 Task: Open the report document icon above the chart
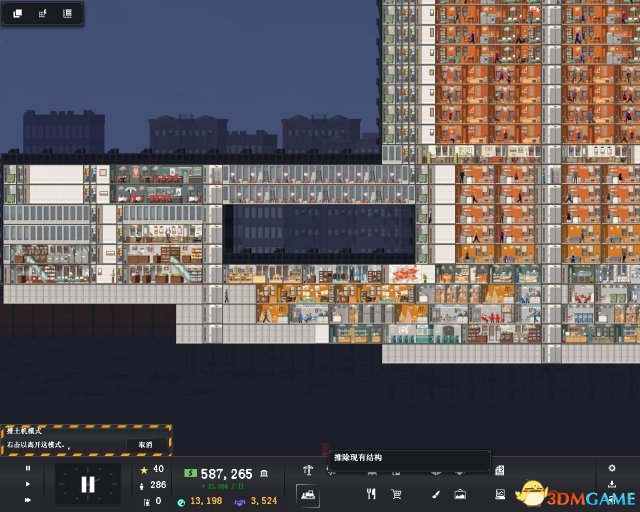click(500, 470)
